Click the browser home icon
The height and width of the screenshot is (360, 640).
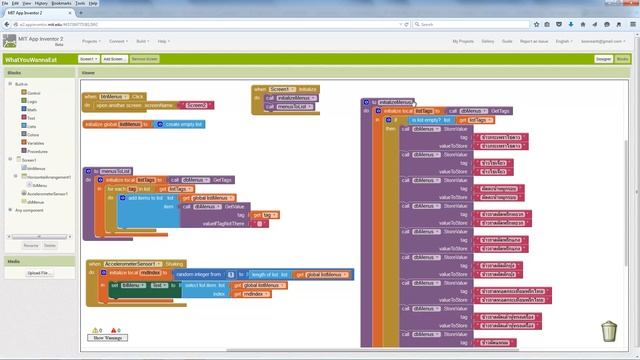coord(583,24)
